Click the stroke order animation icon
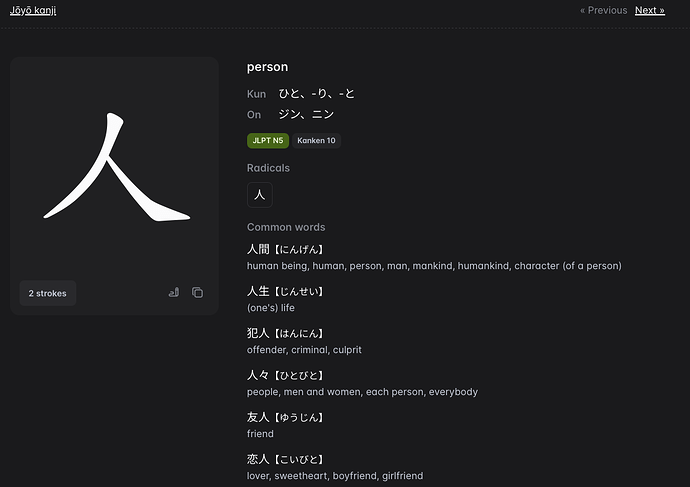Viewport: 690px width, 487px height. point(173,293)
